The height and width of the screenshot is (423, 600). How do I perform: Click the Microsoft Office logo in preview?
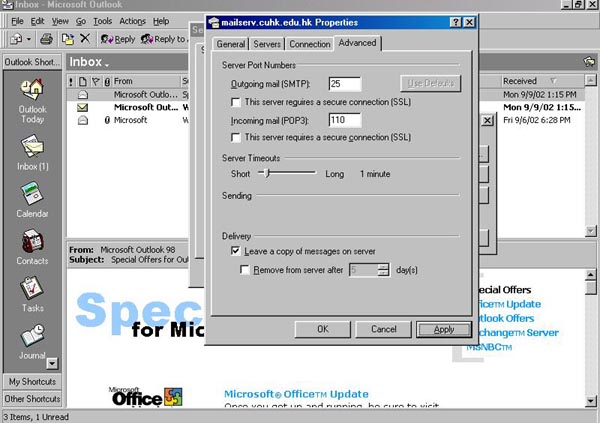[x=147, y=397]
